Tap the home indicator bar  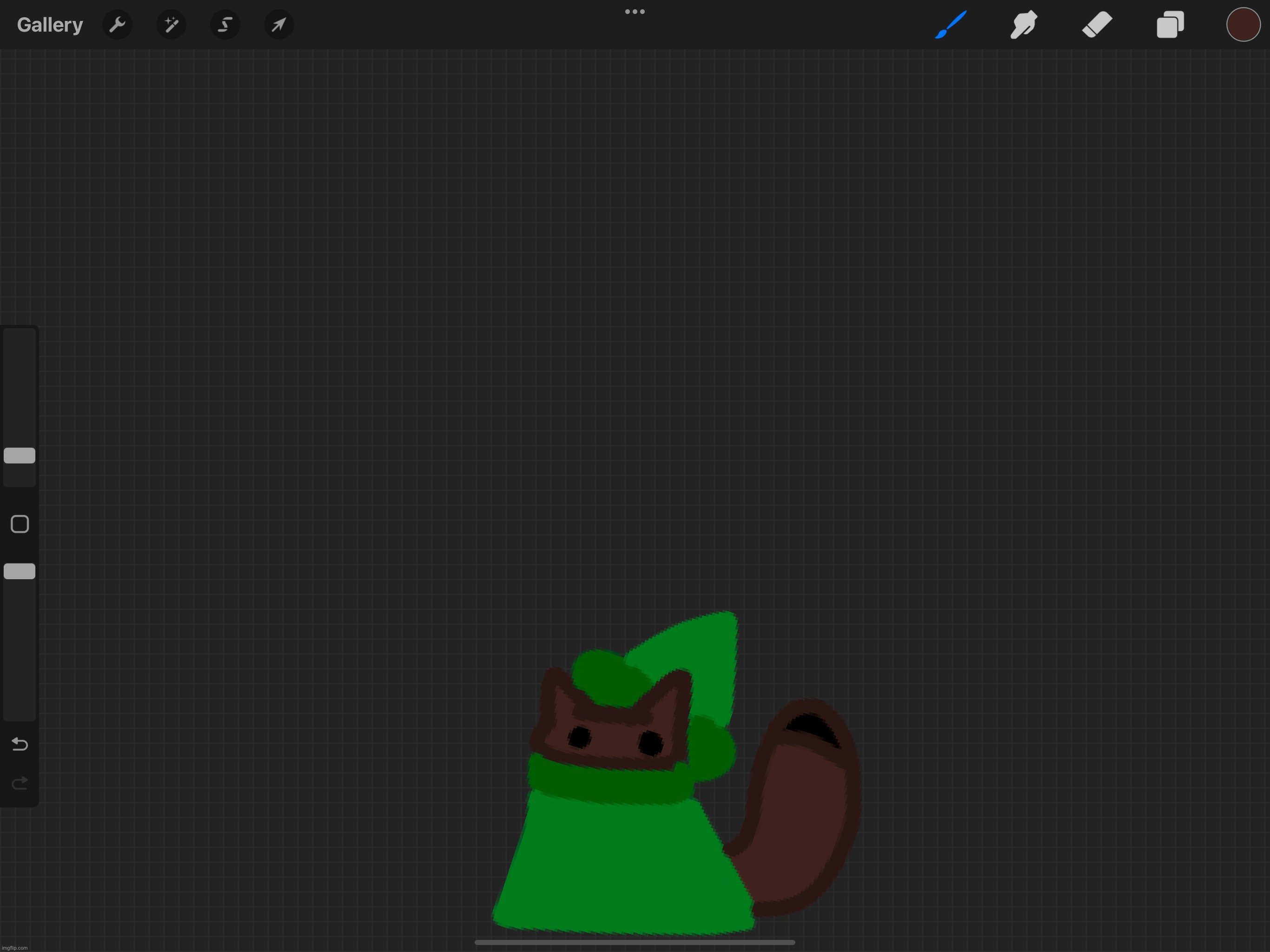click(635, 942)
